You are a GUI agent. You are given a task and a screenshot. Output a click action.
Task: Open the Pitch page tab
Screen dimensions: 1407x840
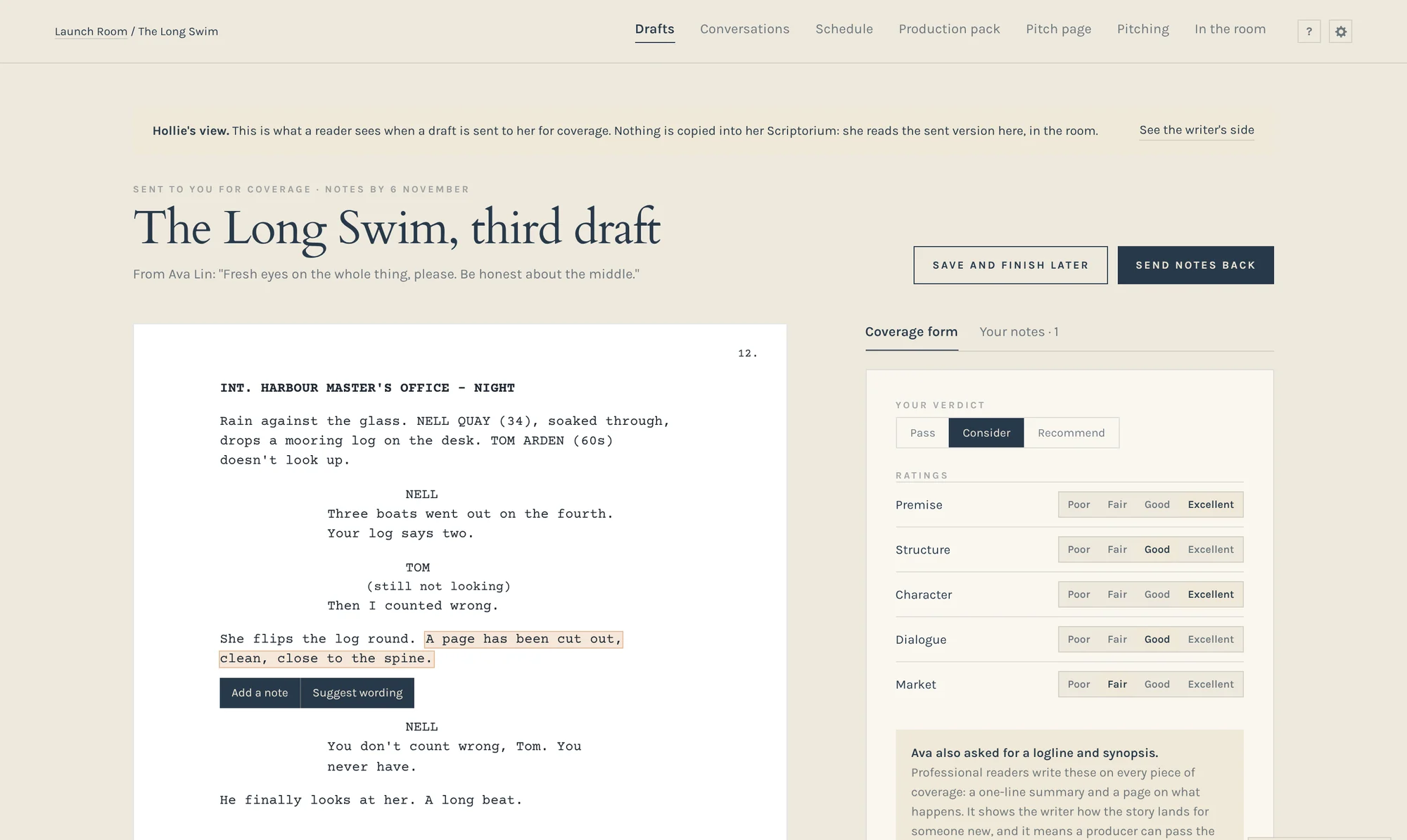tap(1058, 30)
